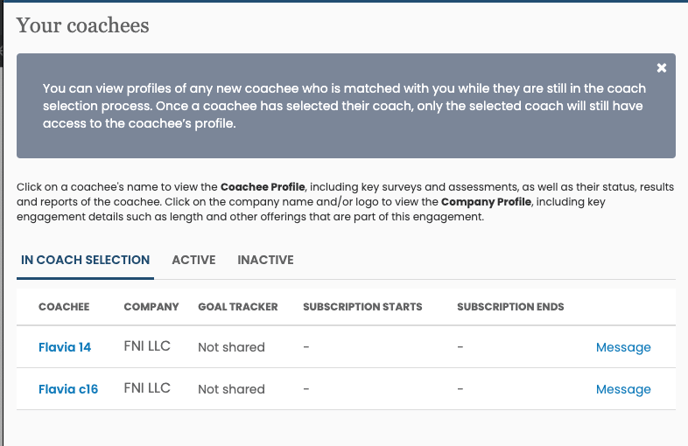The image size is (688, 446).
Task: Click FNI LLC company in Flavia c16 row
Action: point(147,388)
